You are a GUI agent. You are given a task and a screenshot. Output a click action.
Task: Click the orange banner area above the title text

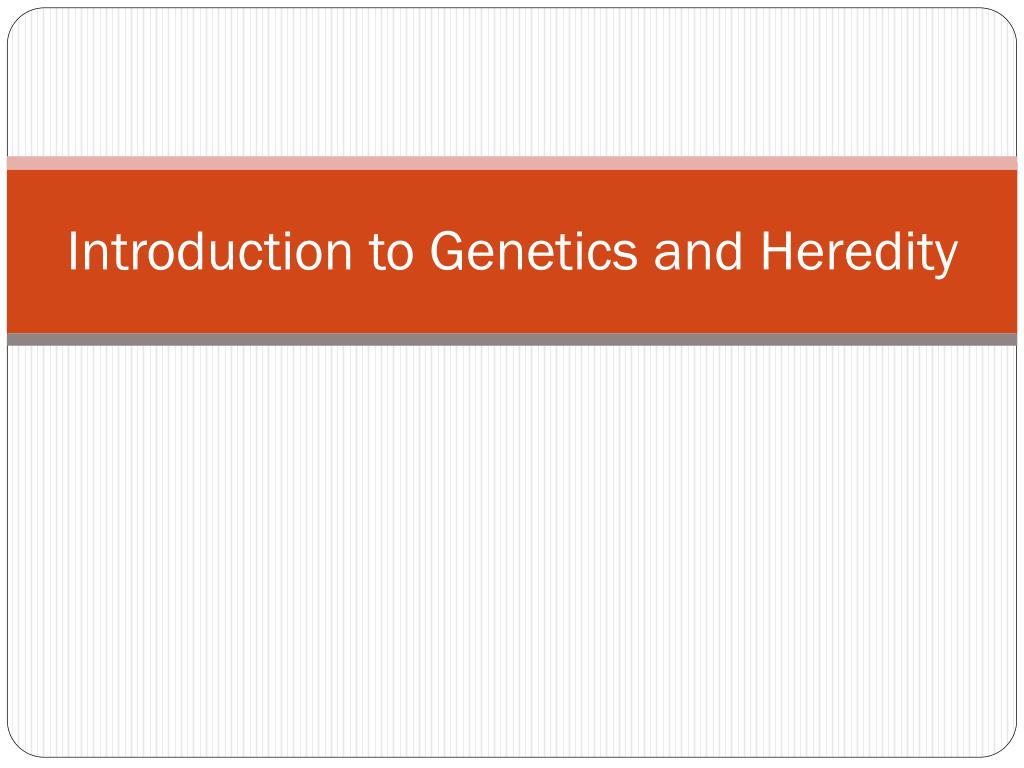[512, 198]
